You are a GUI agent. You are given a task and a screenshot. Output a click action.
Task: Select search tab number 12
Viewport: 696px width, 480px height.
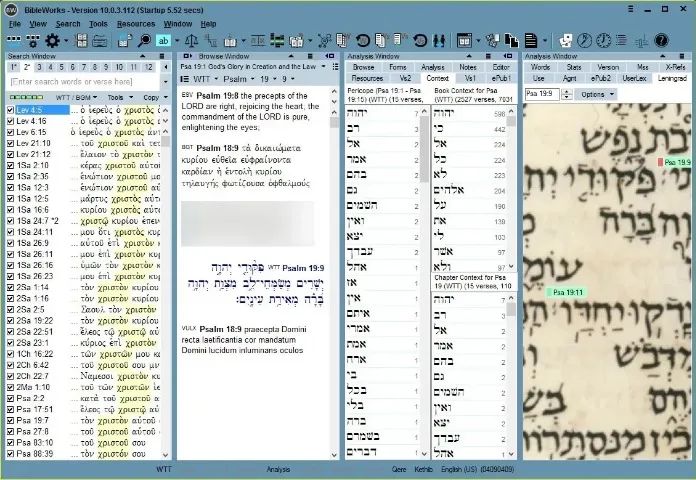point(149,67)
